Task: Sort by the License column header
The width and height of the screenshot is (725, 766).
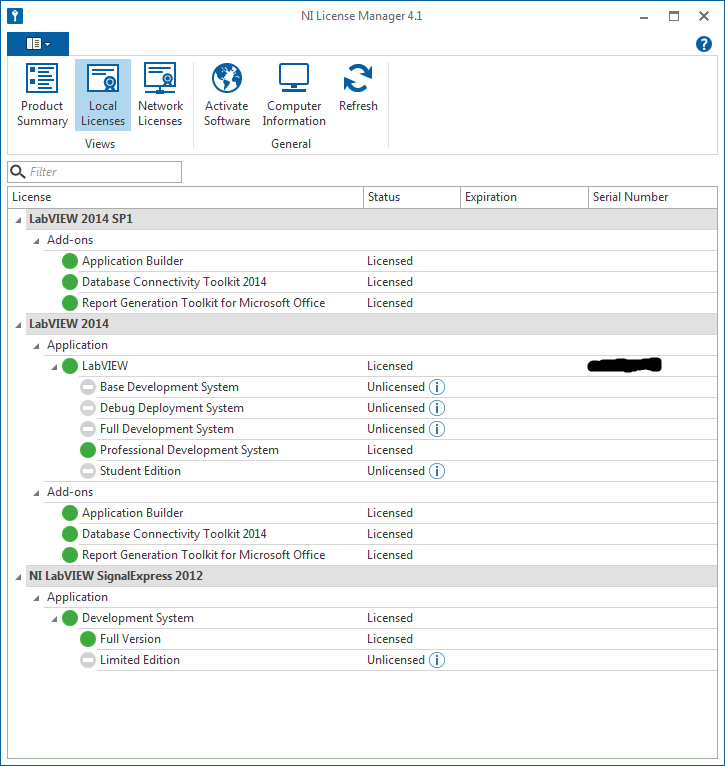Action: pyautogui.click(x=186, y=197)
